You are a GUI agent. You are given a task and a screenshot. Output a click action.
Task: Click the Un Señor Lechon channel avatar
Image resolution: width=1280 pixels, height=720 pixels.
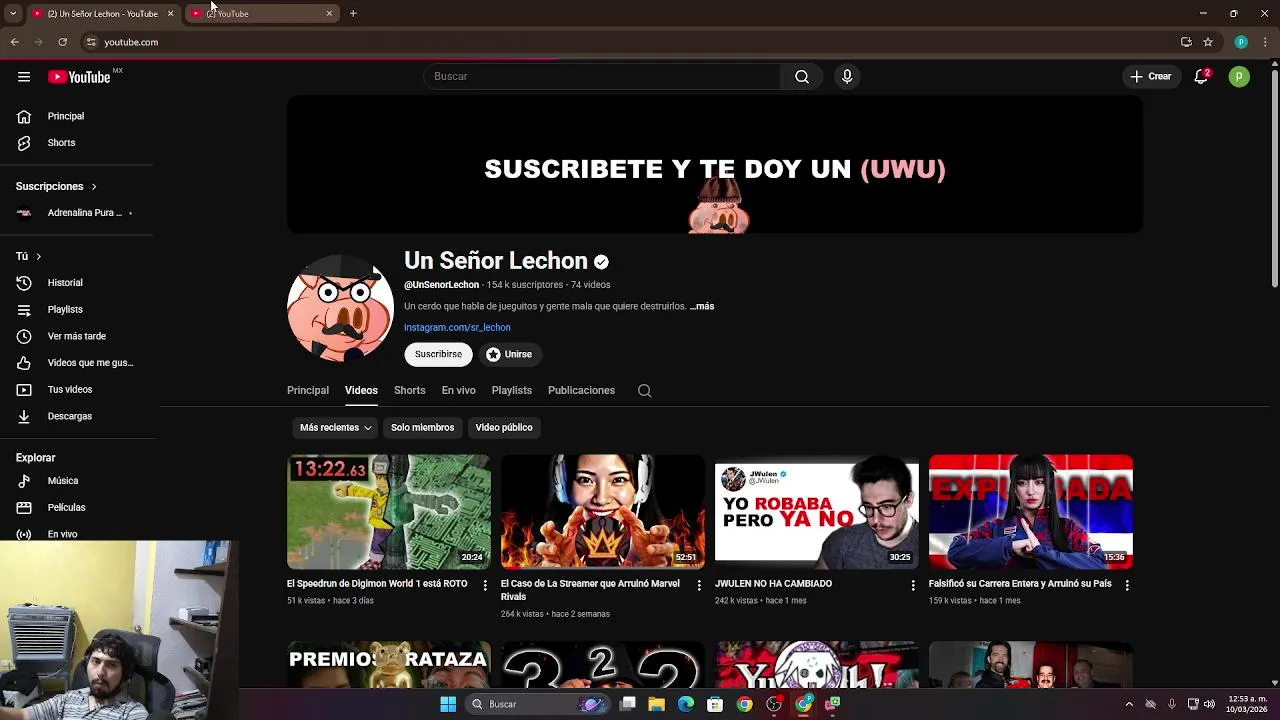click(340, 308)
